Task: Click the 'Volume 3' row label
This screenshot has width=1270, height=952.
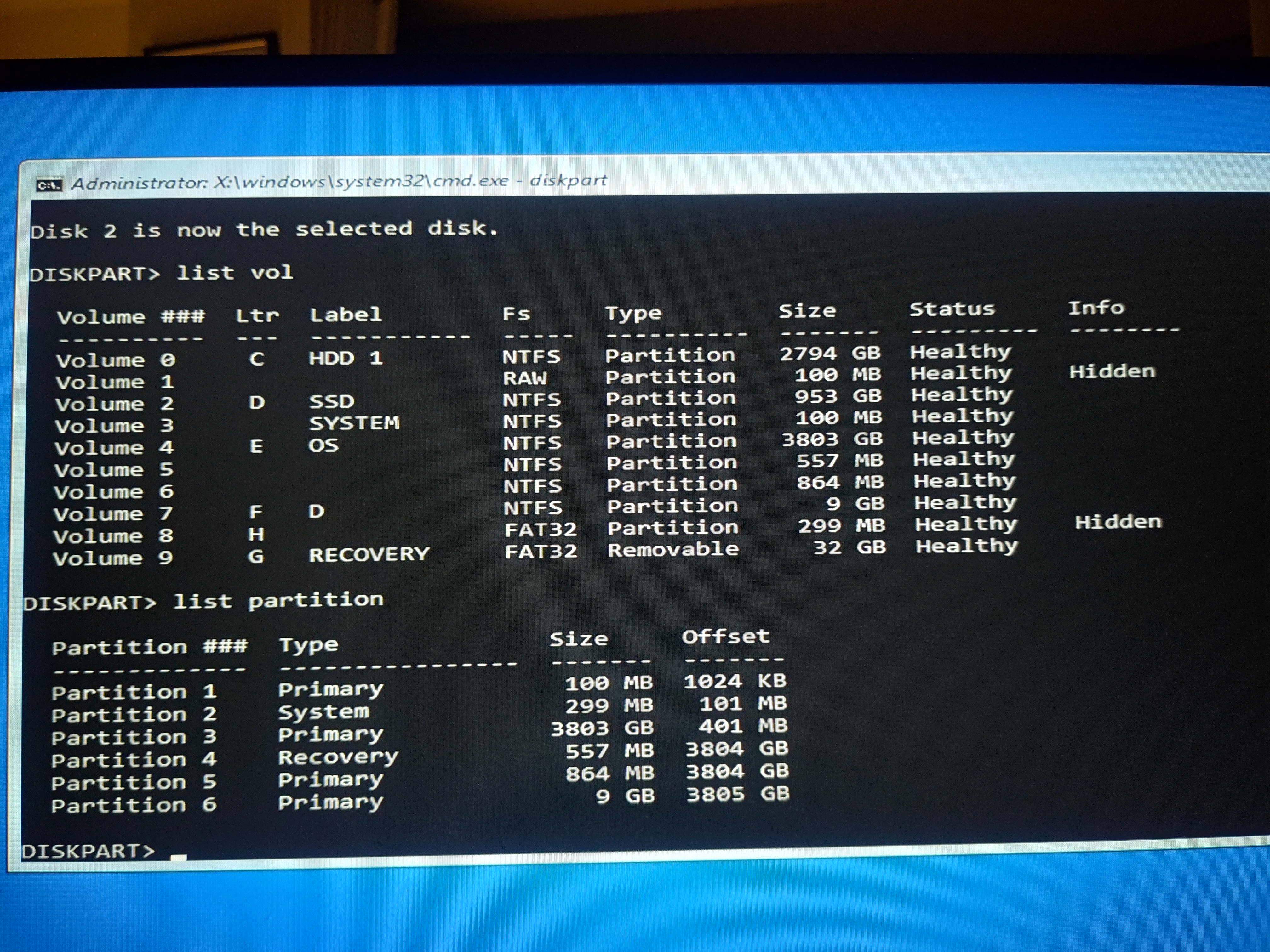Action: tap(114, 426)
